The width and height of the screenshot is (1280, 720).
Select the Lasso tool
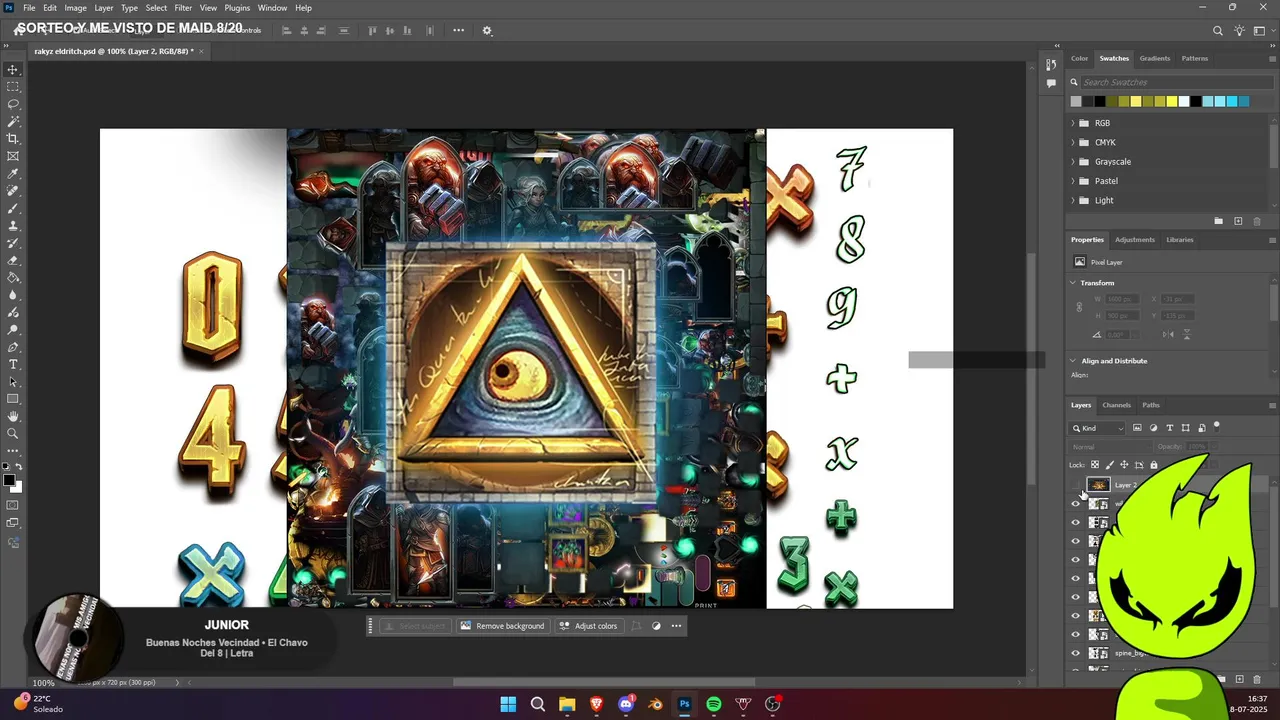(x=13, y=104)
